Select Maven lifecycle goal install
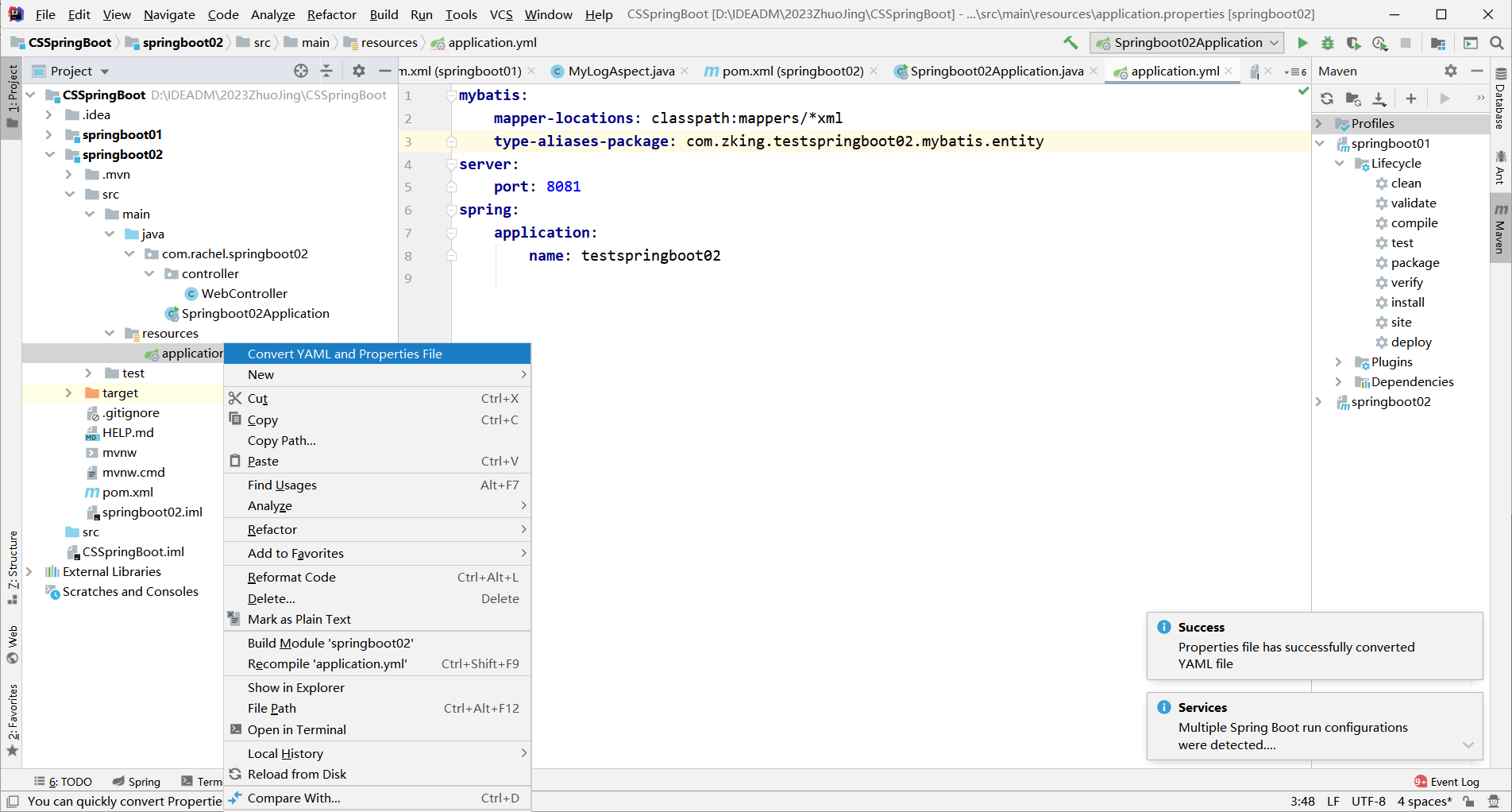Image resolution: width=1512 pixels, height=812 pixels. (x=1407, y=302)
